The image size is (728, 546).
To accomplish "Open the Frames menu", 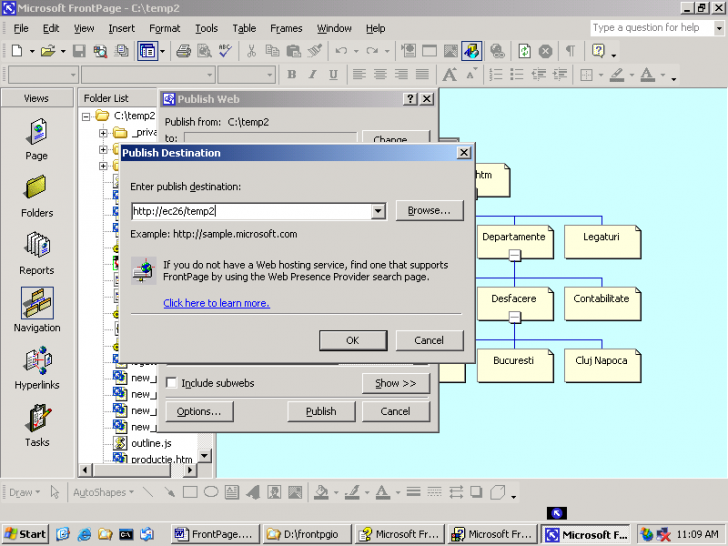I will coord(286,28).
